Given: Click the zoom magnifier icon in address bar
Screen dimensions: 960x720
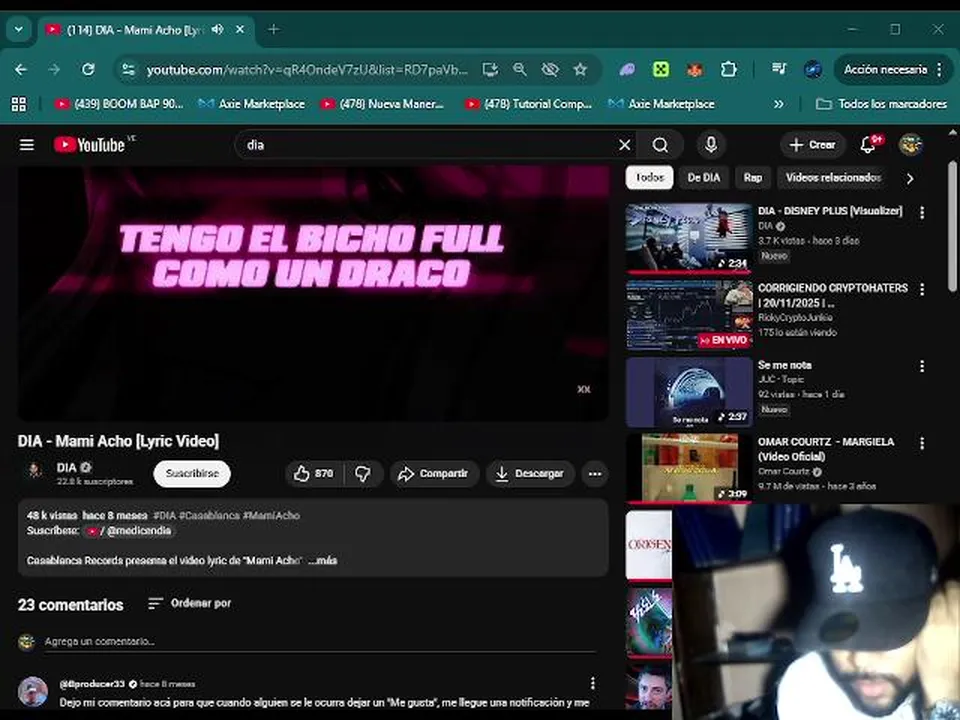Looking at the screenshot, I should click(520, 69).
